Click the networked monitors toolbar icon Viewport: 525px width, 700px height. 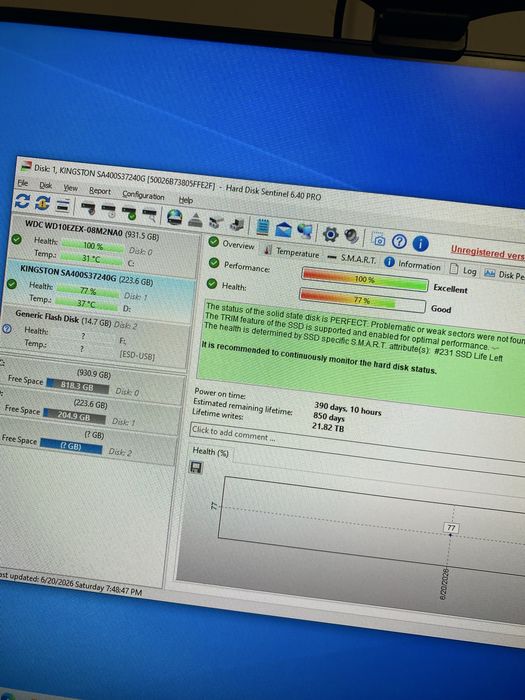305,231
